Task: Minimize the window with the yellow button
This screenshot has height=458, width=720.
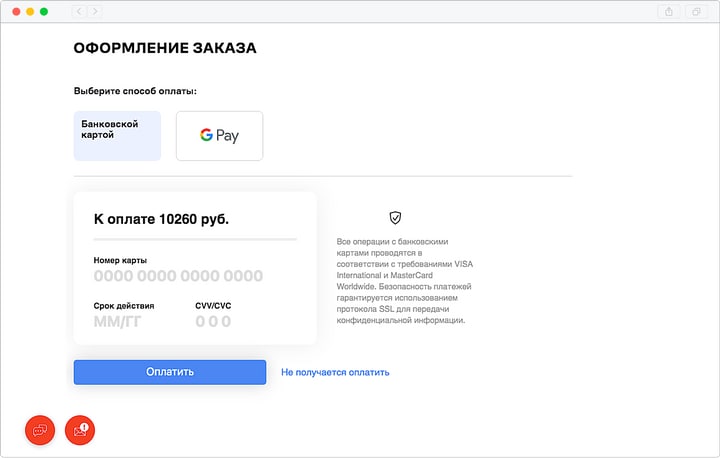Action: coord(30,11)
